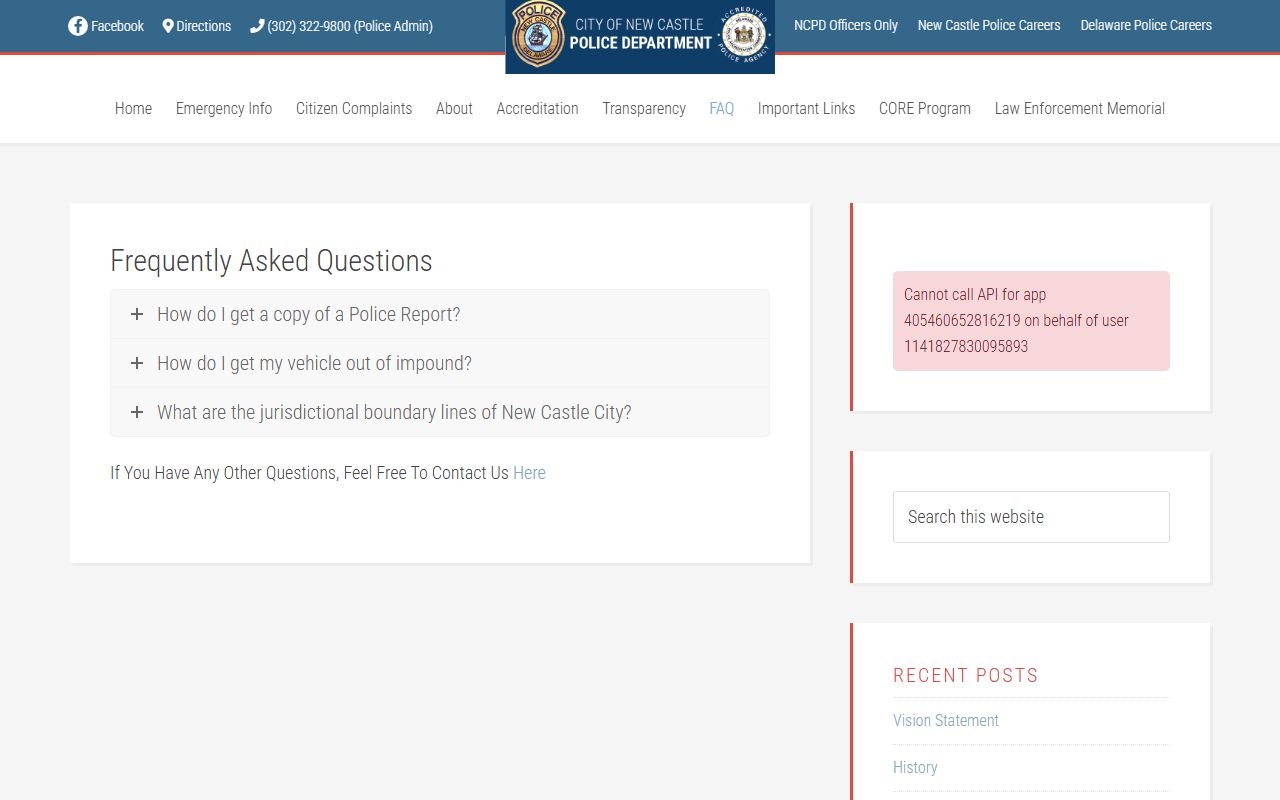Image resolution: width=1280 pixels, height=800 pixels.
Task: Click City of New Castle Police Department title
Action: [640, 34]
